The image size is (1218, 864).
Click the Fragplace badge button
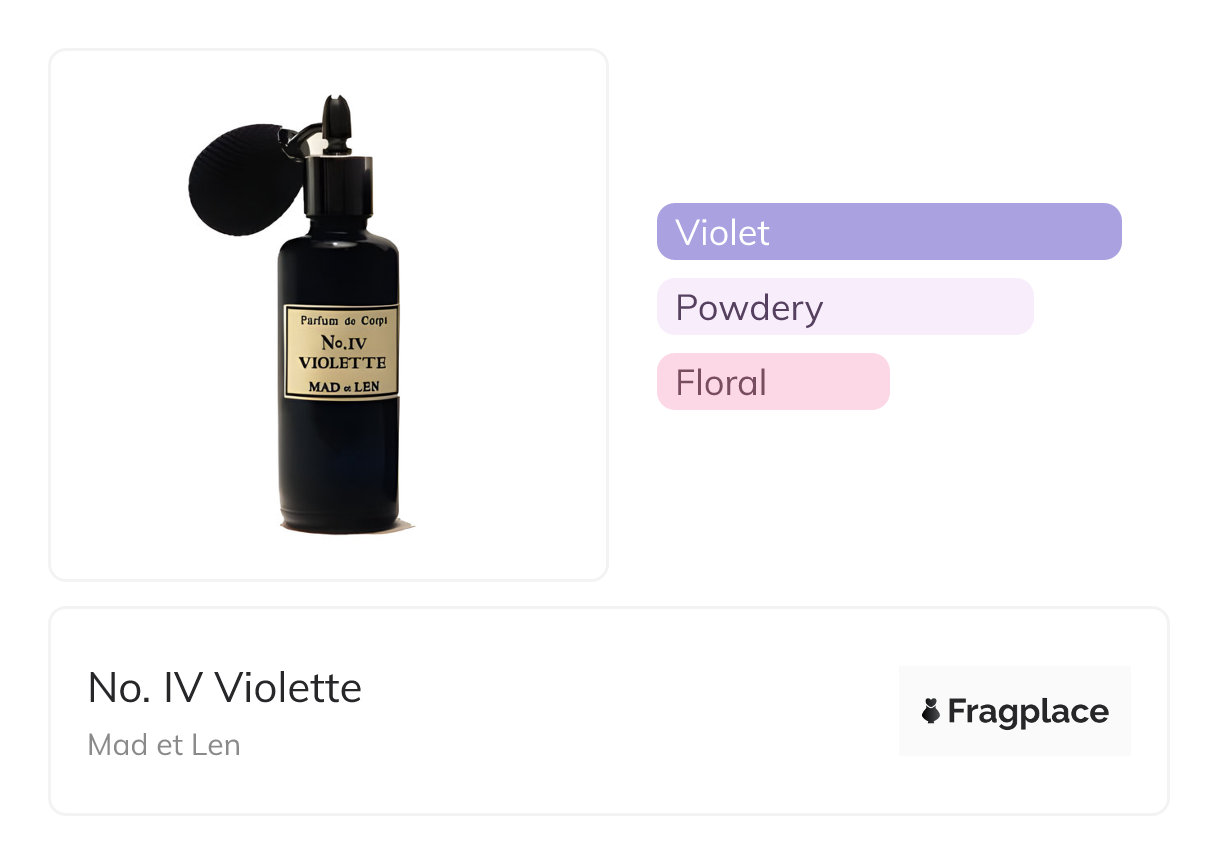(x=1014, y=711)
